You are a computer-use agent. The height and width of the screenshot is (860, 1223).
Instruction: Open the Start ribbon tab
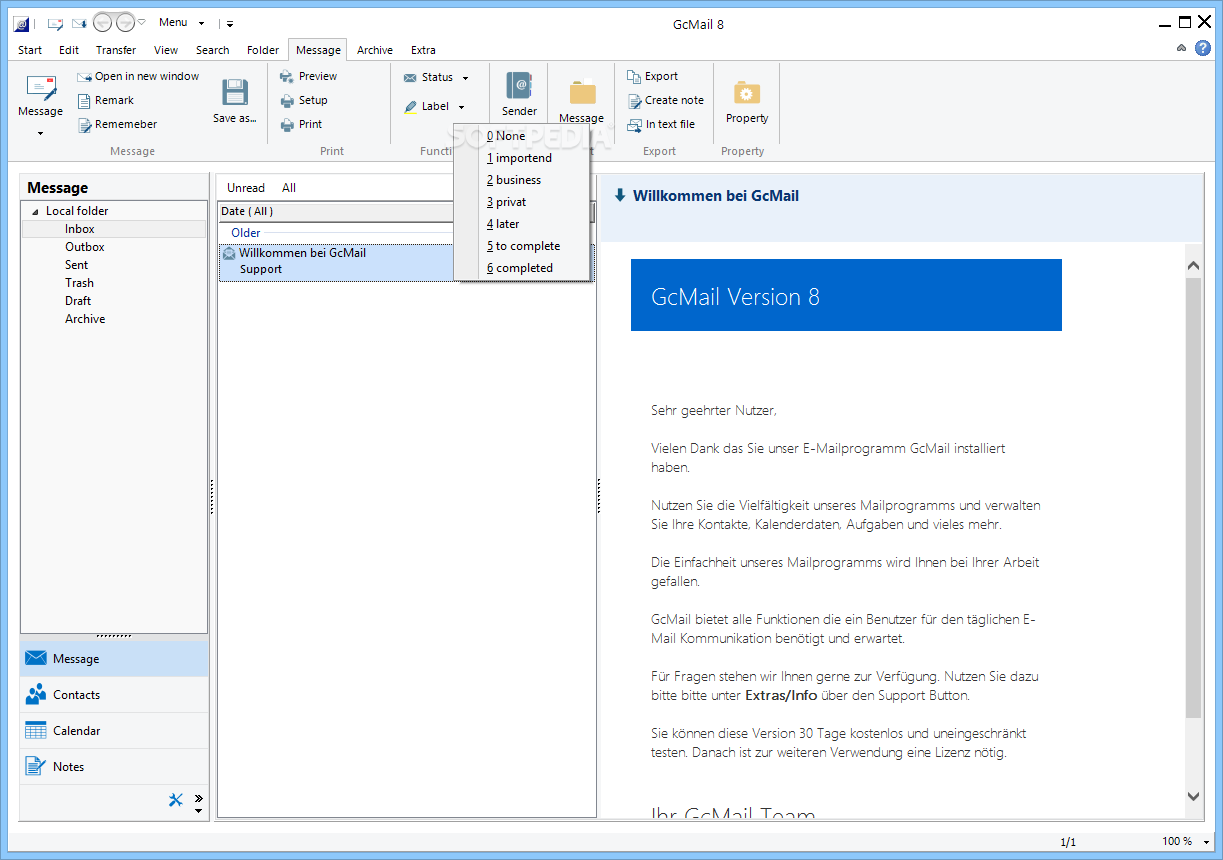[x=30, y=50]
